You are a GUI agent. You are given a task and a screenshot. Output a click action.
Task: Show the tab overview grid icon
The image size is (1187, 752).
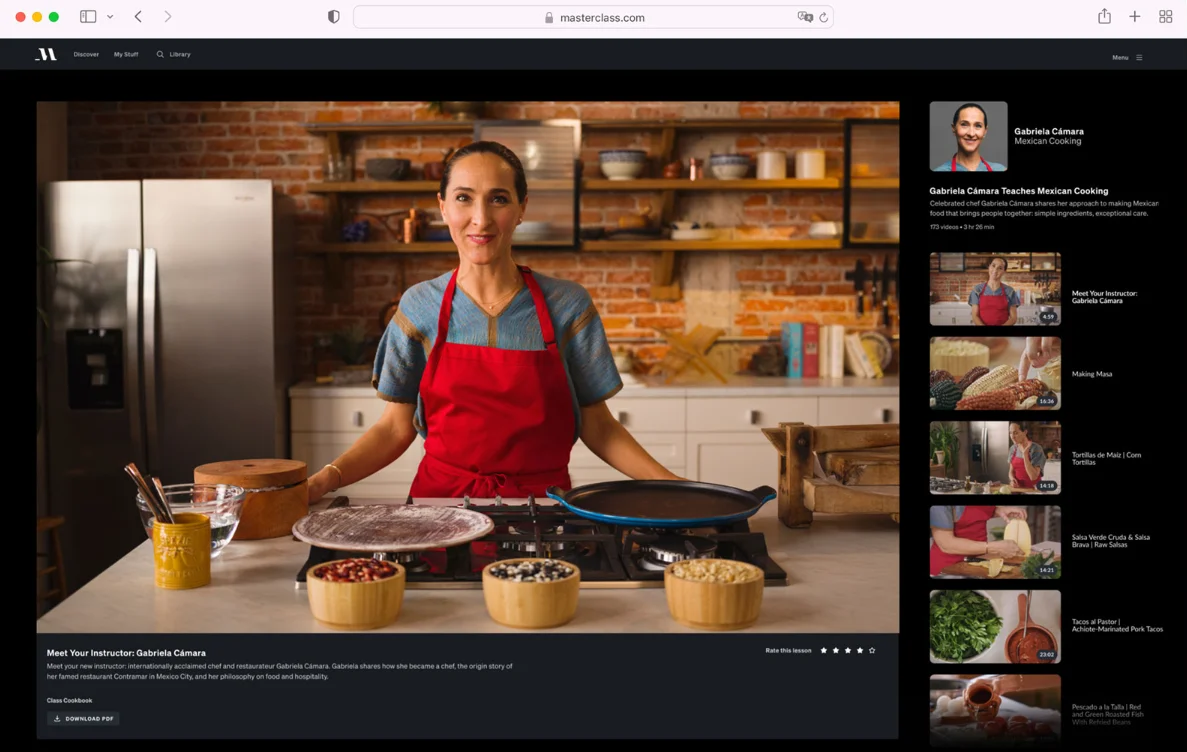[1166, 17]
